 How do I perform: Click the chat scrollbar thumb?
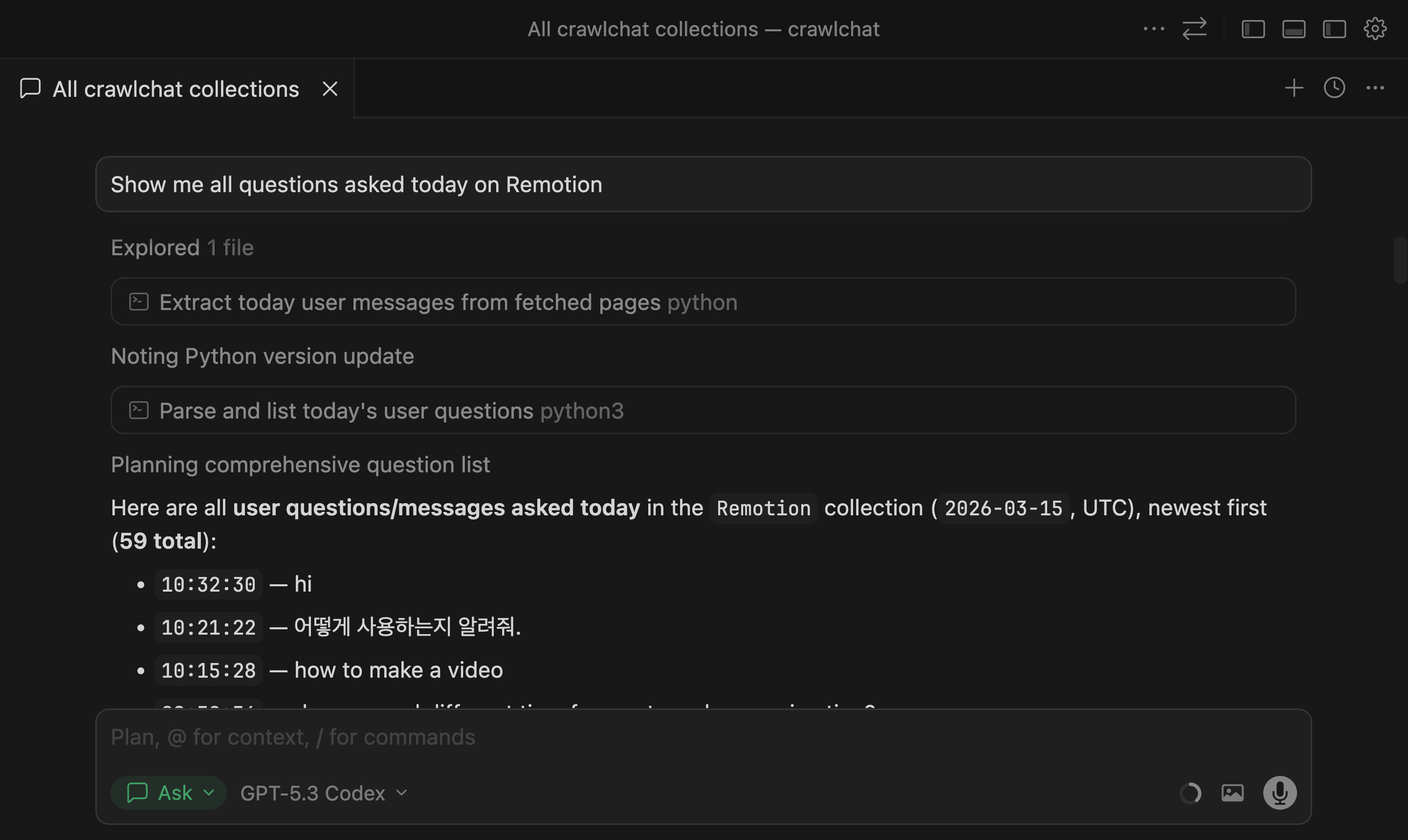[1400, 261]
